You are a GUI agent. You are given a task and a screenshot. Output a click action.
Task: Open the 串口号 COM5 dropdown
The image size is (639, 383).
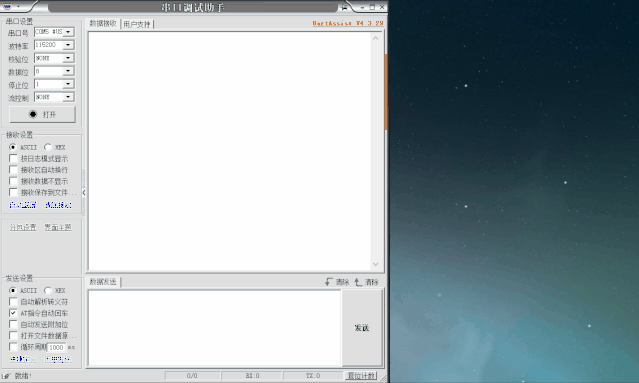point(68,32)
